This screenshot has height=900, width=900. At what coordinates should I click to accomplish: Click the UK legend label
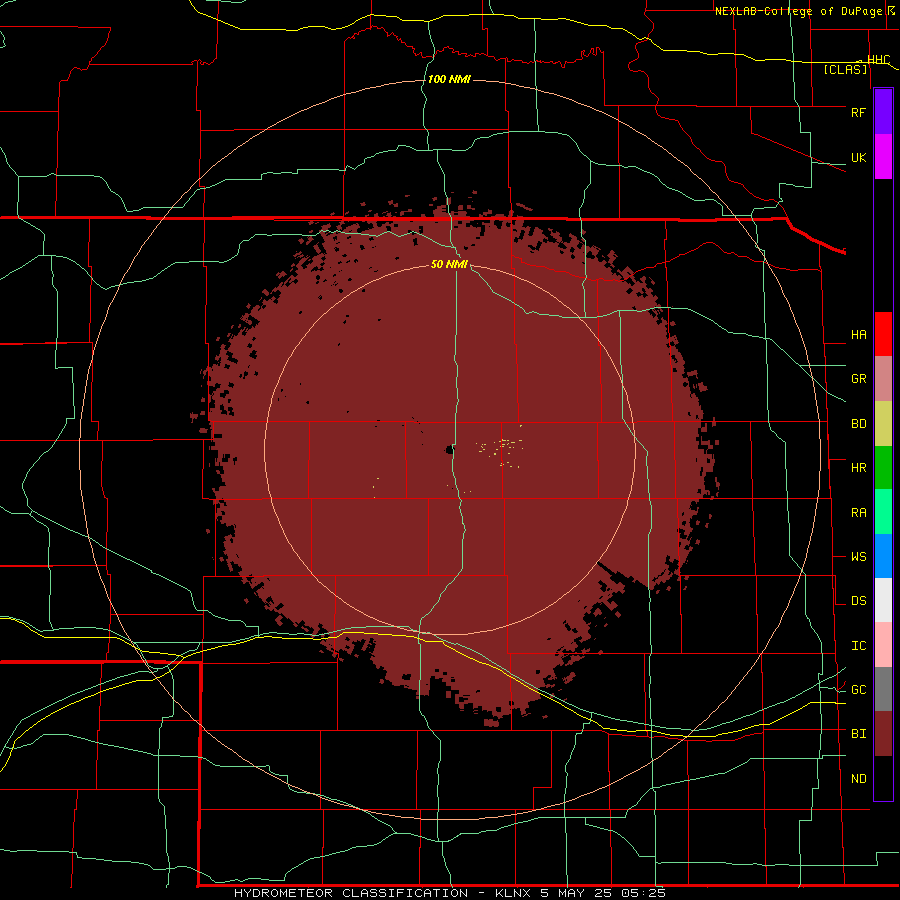(858, 157)
